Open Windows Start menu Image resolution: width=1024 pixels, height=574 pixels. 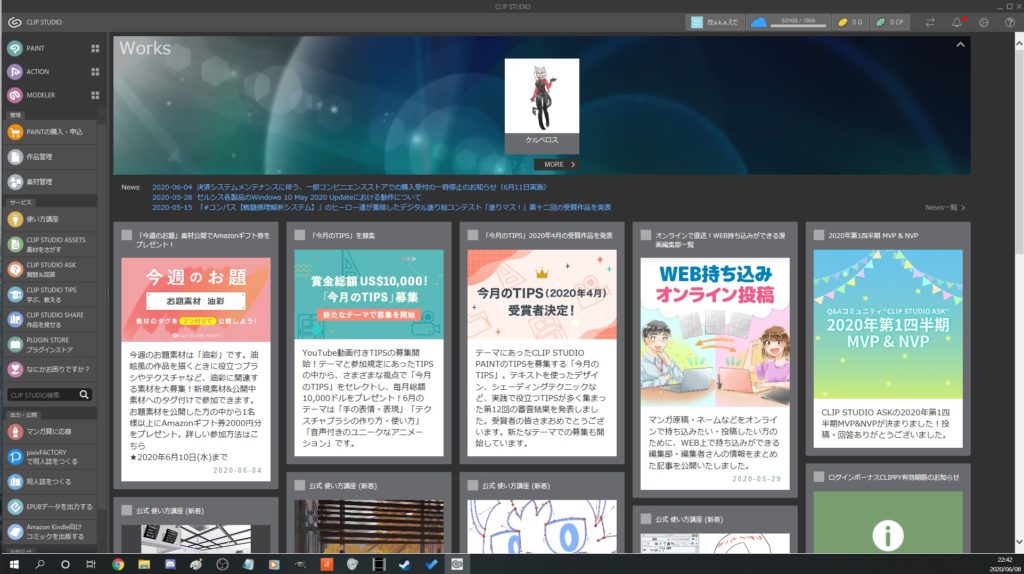[14, 564]
